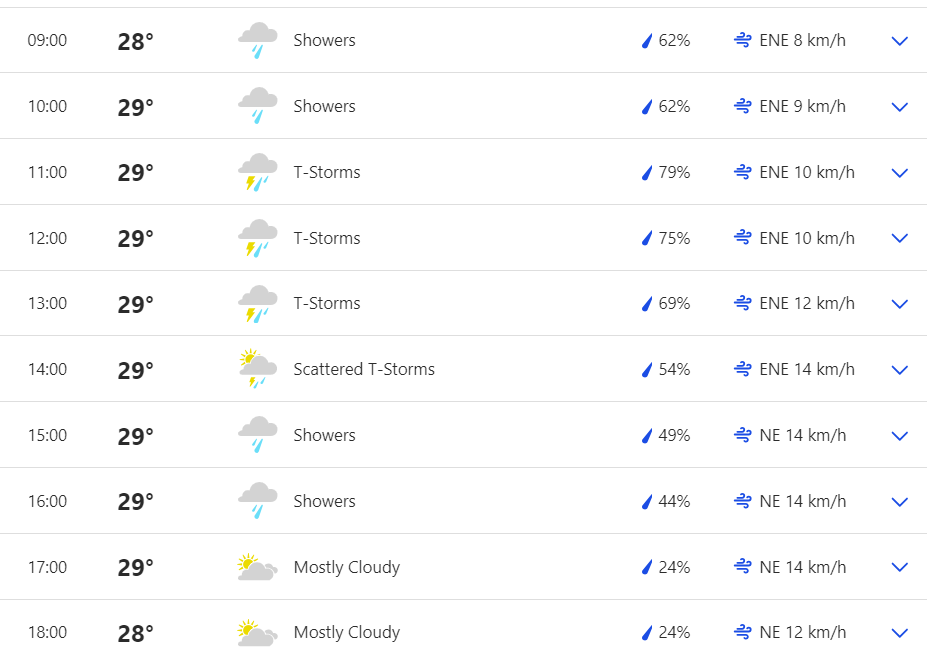Click the 29° temperature at 12:00
The height and width of the screenshot is (655, 927).
click(135, 239)
